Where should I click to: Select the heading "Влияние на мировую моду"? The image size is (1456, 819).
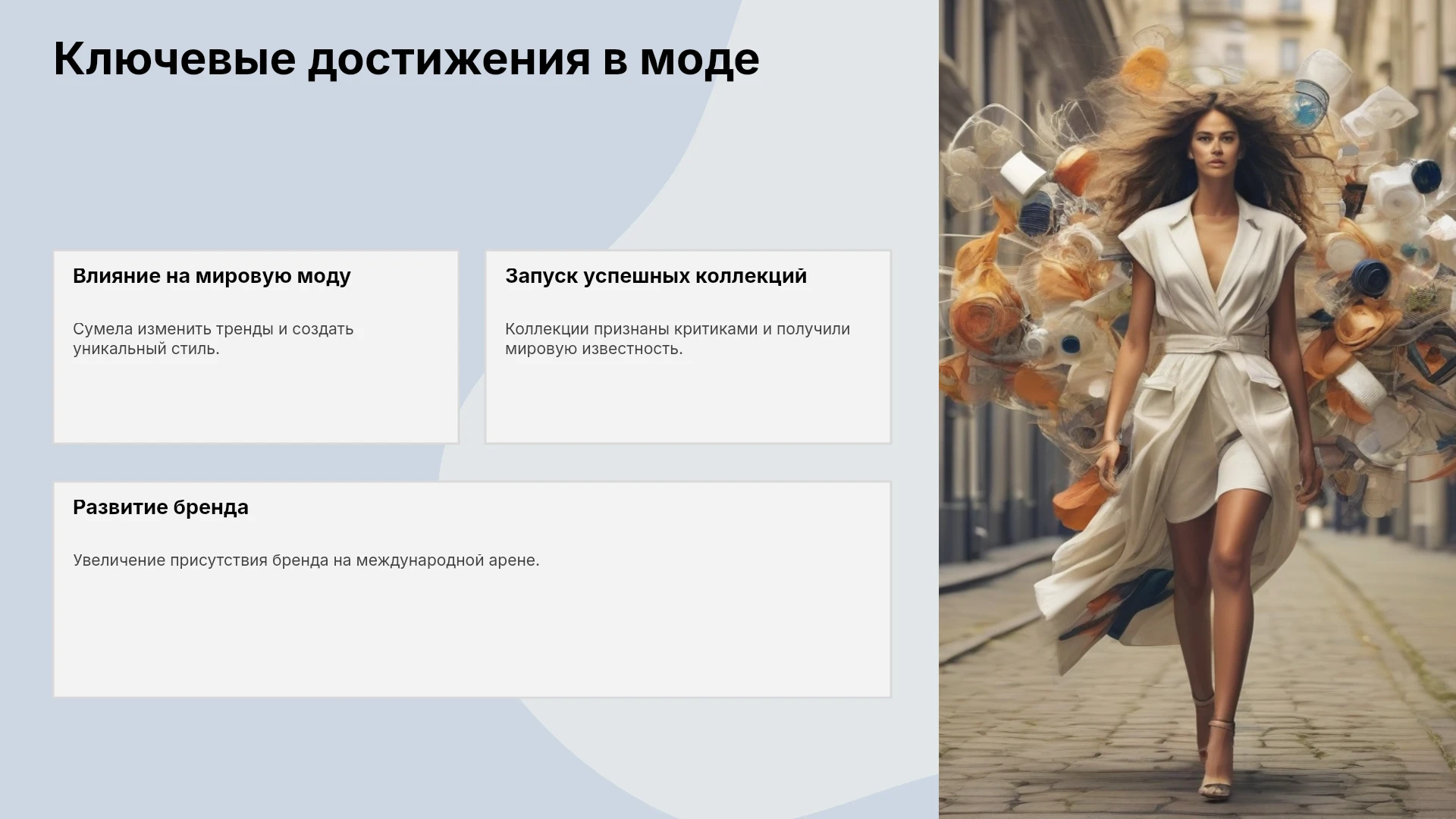212,276
